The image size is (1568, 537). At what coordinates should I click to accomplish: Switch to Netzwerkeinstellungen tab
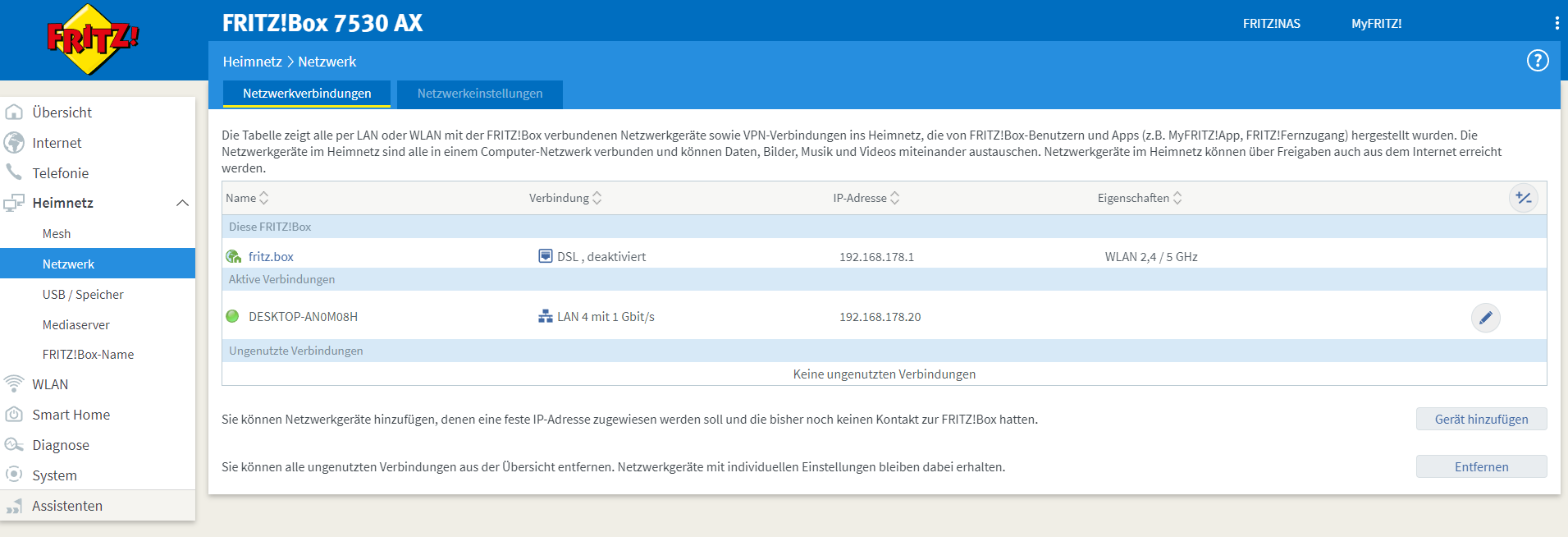coord(480,94)
